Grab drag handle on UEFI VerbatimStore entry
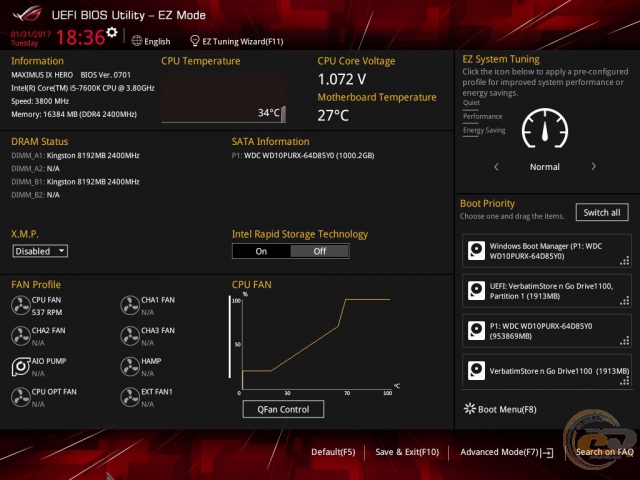 click(x=624, y=301)
